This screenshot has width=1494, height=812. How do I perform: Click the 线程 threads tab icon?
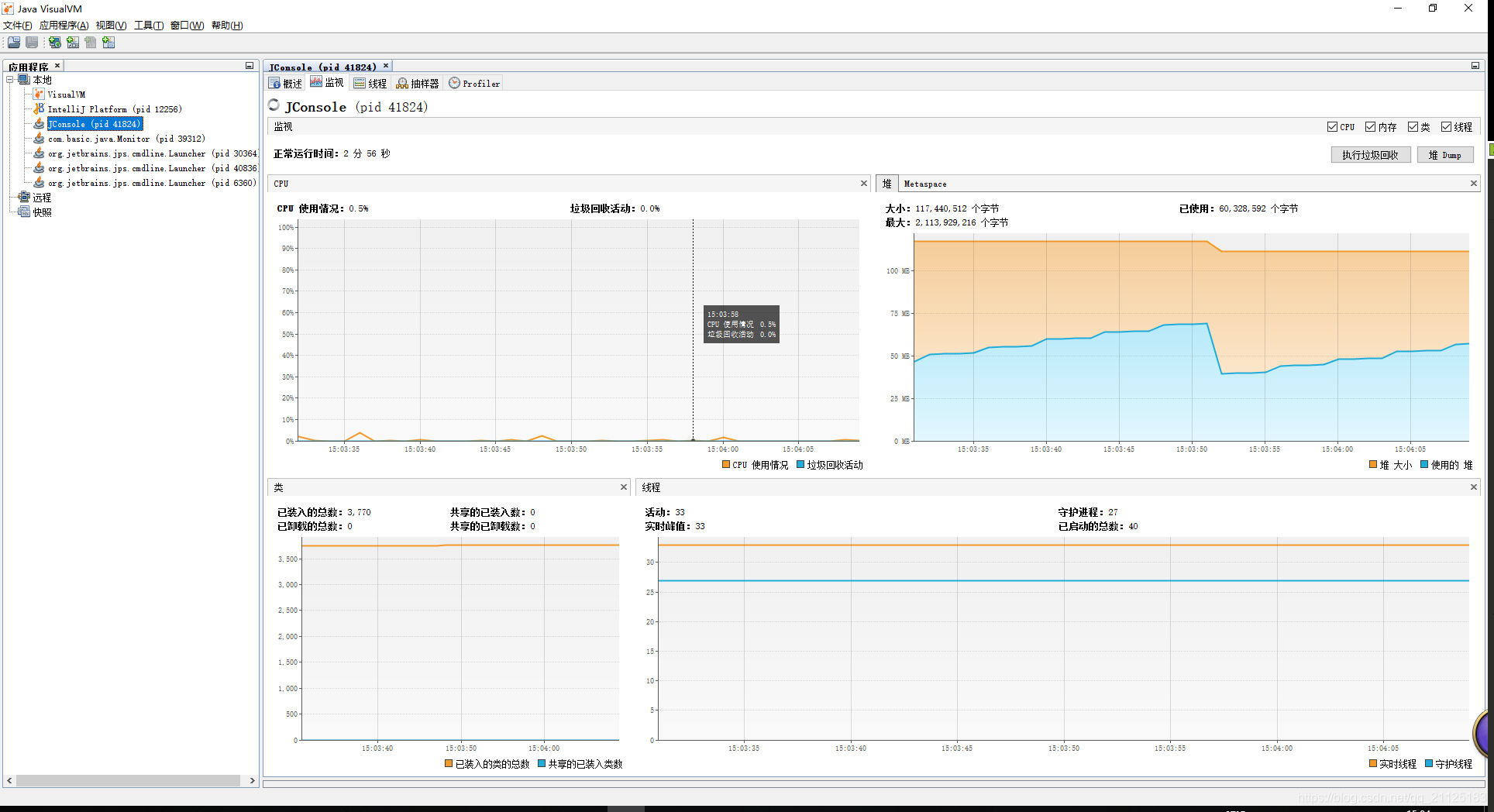point(360,84)
